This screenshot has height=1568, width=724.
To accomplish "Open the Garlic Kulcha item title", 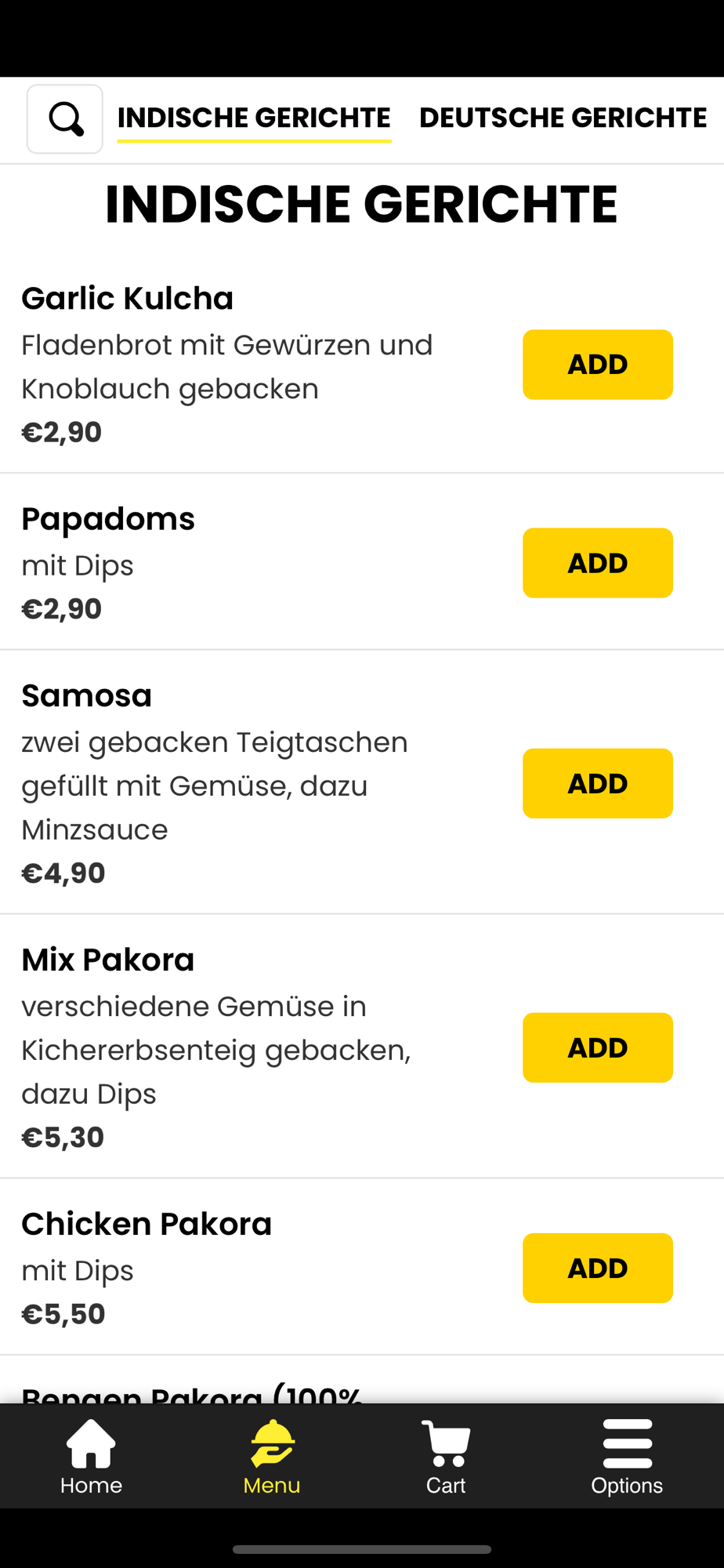I will pyautogui.click(x=127, y=298).
